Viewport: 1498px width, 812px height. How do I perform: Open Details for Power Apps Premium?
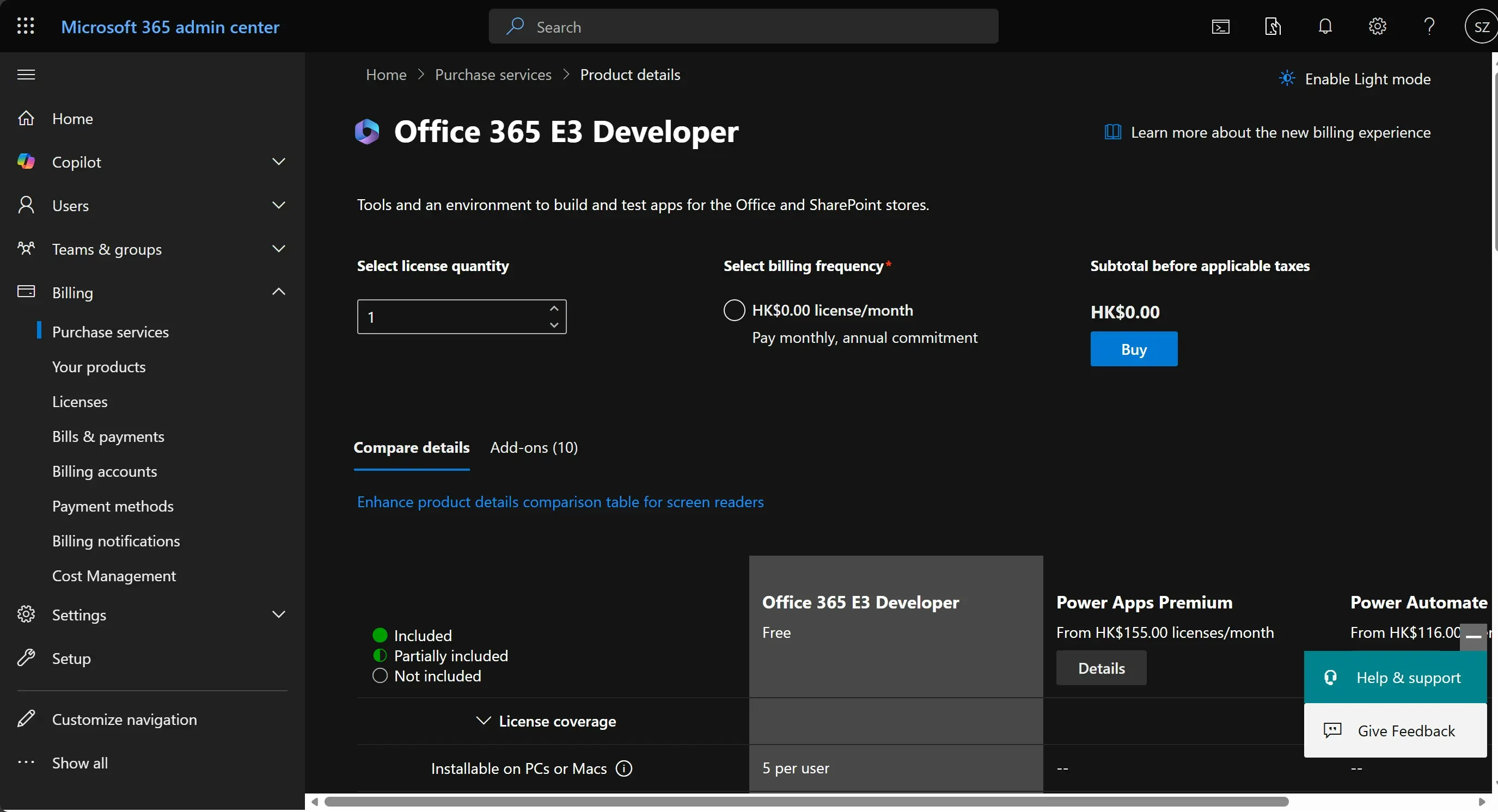click(x=1101, y=668)
